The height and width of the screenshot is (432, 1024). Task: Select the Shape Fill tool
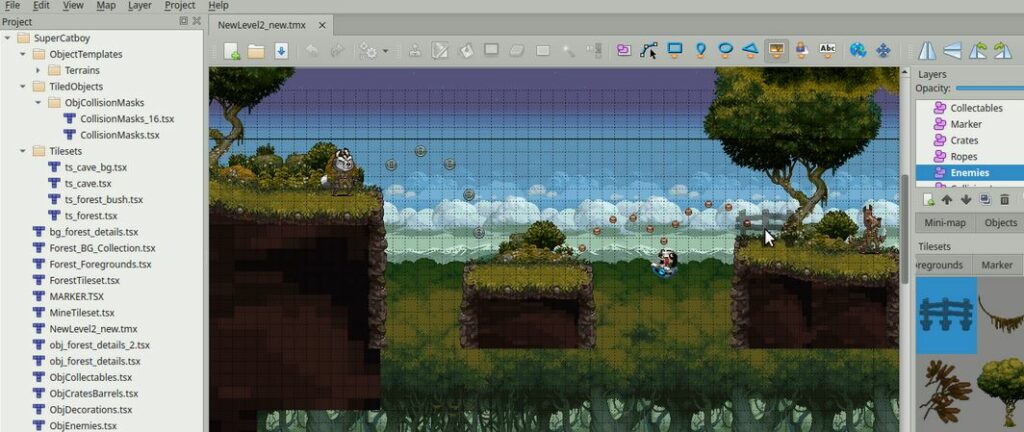click(x=491, y=50)
